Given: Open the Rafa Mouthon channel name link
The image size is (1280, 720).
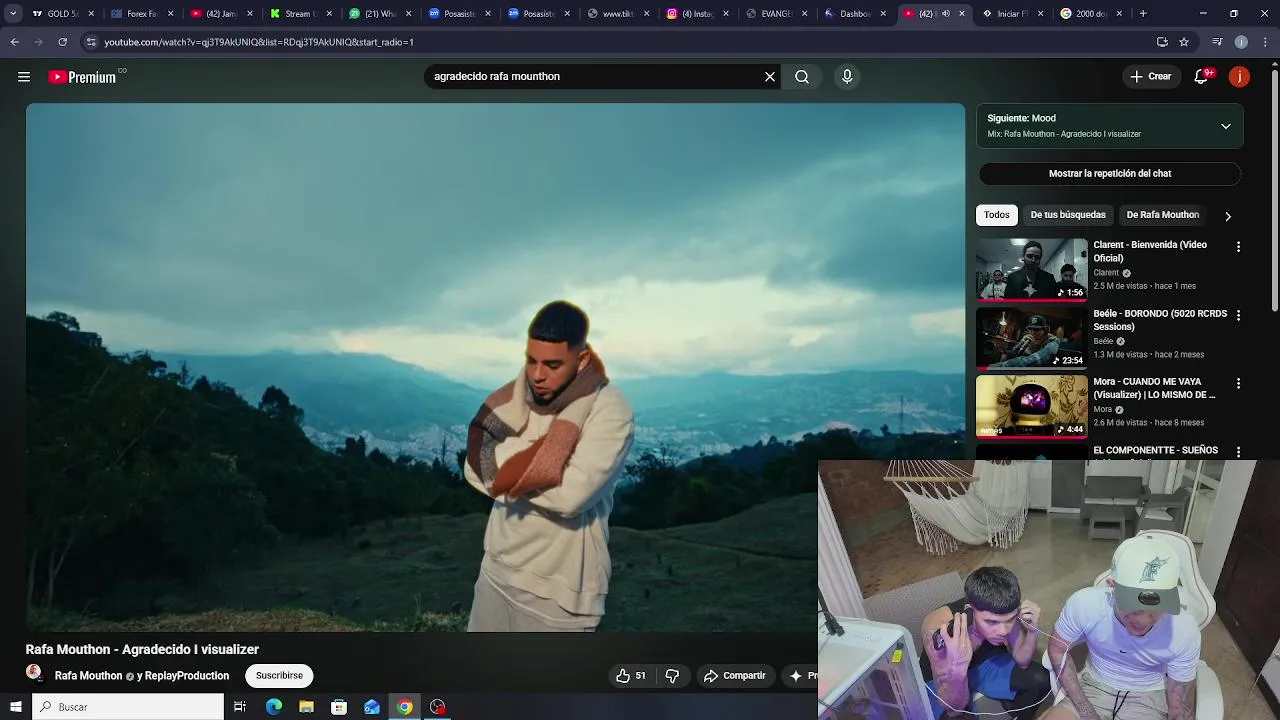Looking at the screenshot, I should tap(88, 676).
